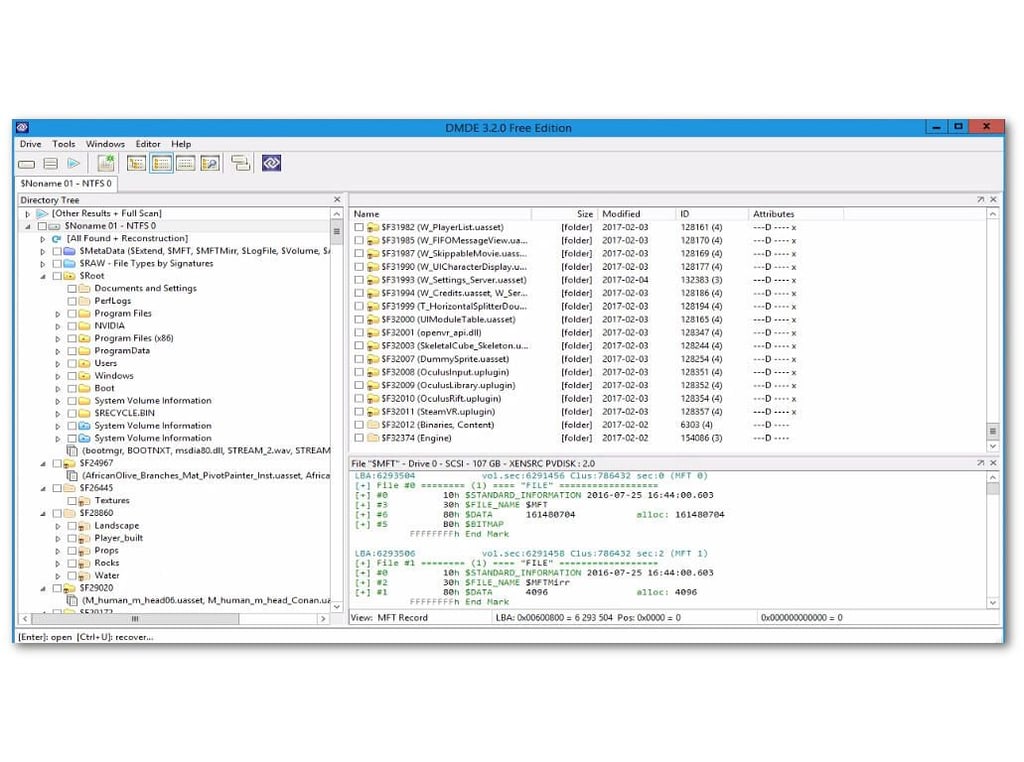Click the toolbar icon with green star

[x=106, y=163]
